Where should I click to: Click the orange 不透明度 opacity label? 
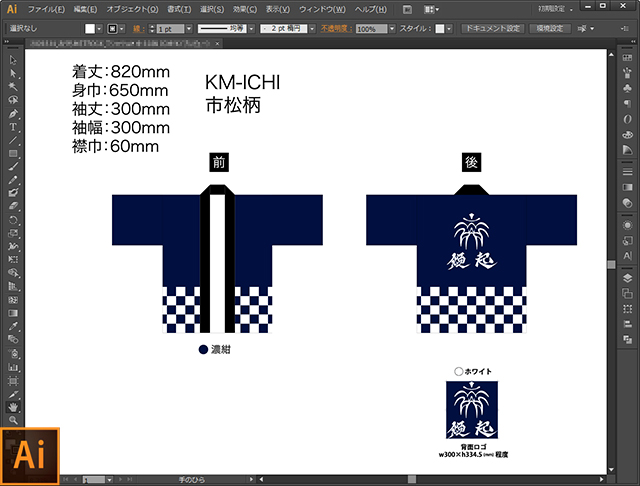click(x=335, y=30)
